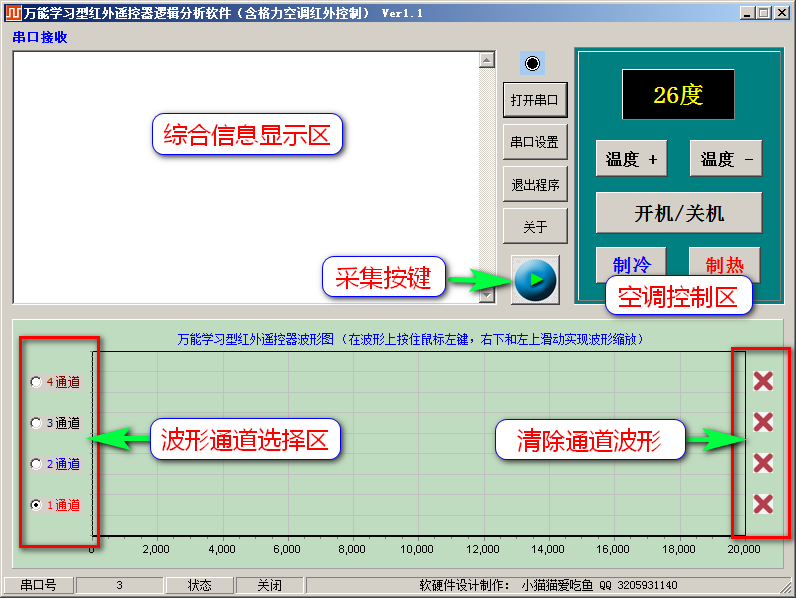Click the 26度 temperature display
Screen dimensions: 796x598
pos(678,95)
